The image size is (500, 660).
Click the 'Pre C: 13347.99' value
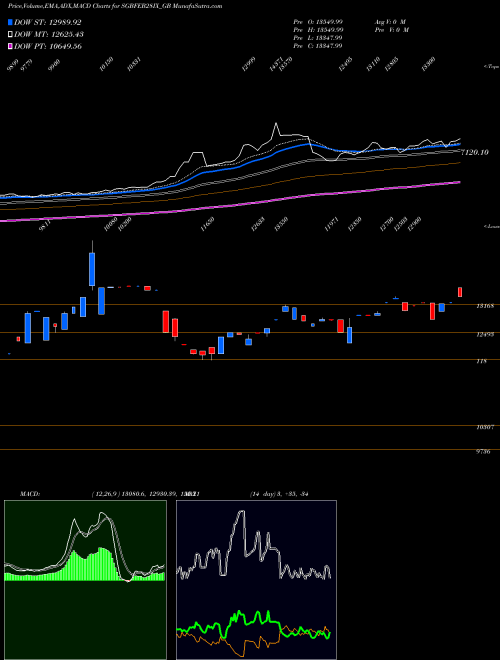(x=318, y=46)
